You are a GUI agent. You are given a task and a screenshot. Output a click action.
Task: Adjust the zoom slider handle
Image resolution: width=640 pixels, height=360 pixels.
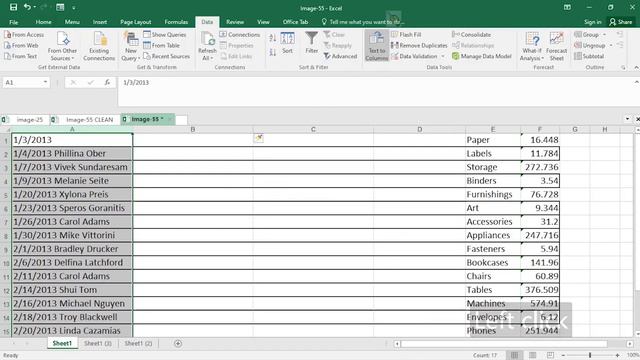tap(590, 355)
